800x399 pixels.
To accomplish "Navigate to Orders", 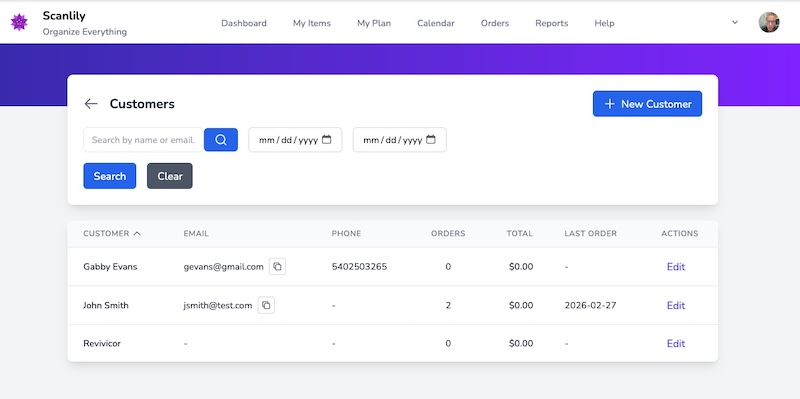I will coord(495,23).
